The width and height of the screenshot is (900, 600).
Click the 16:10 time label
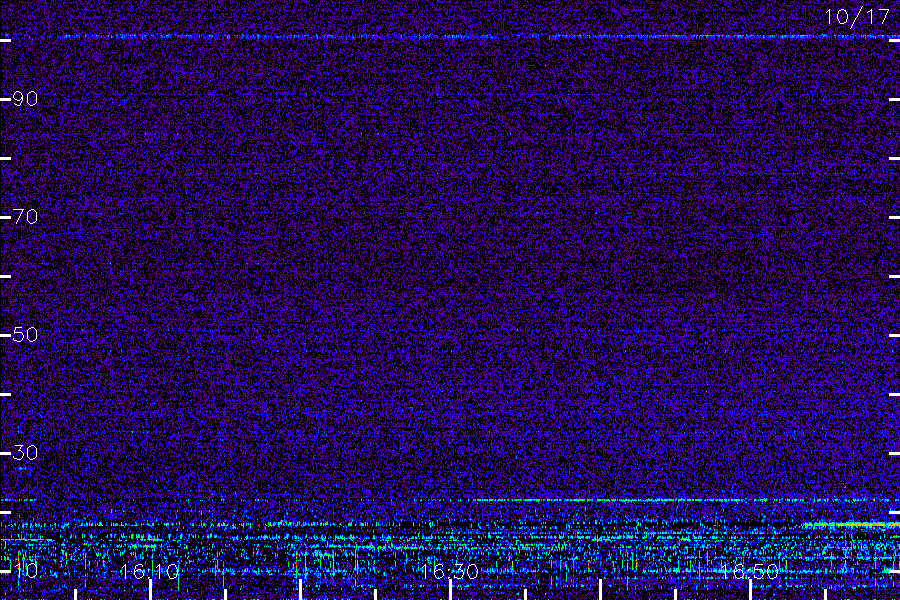coord(149,571)
